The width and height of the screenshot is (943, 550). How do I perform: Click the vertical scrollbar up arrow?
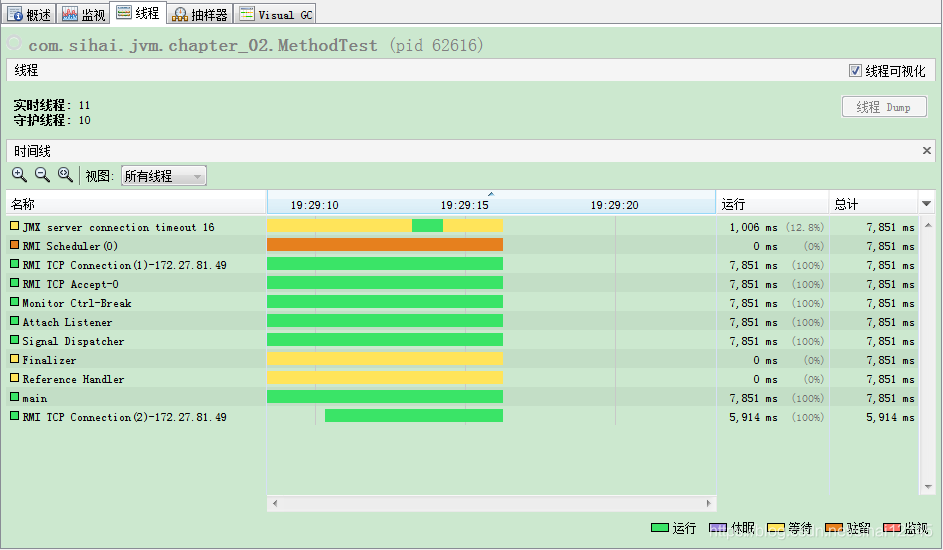coord(928,225)
